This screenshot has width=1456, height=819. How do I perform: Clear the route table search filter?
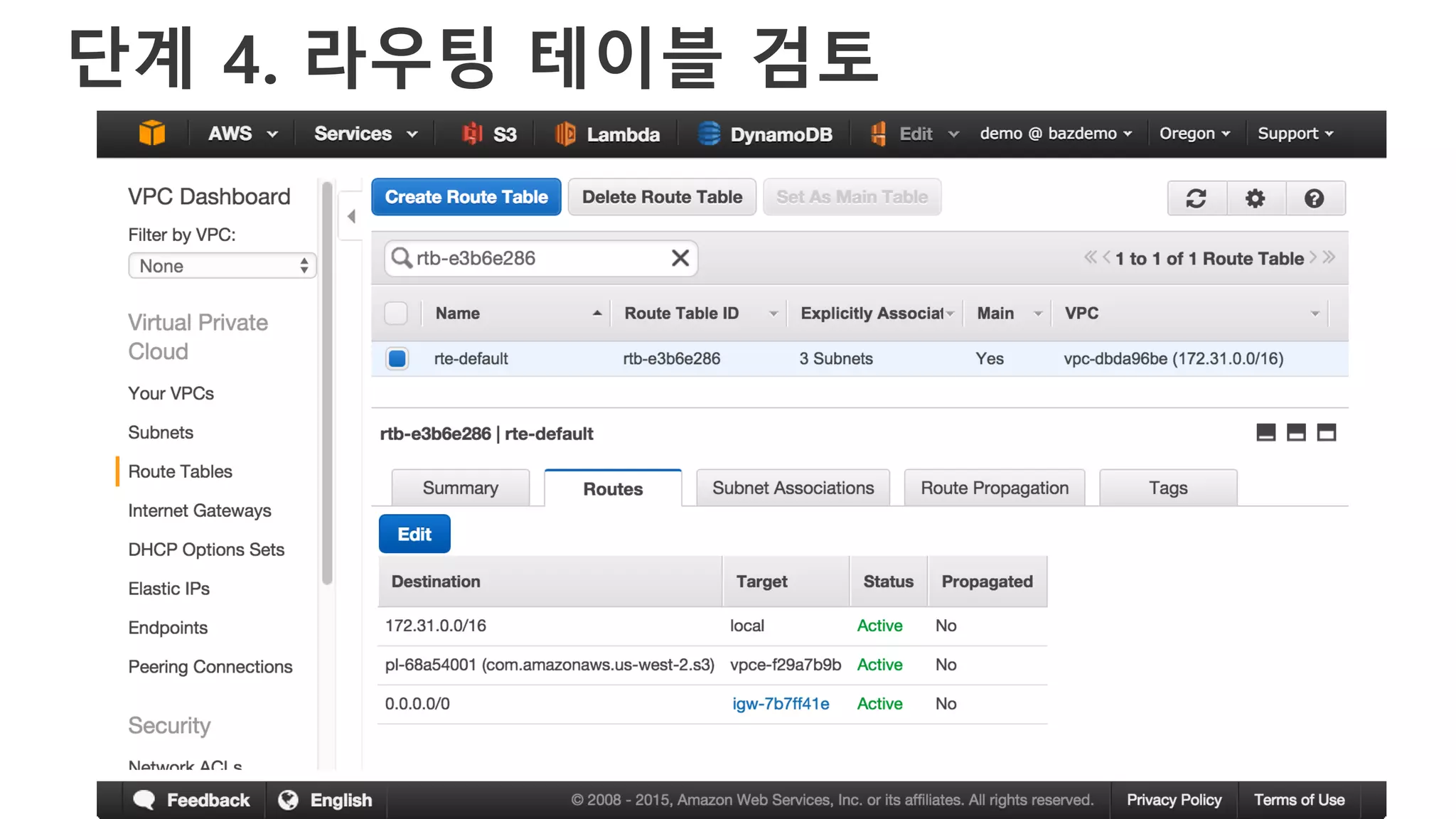point(680,258)
